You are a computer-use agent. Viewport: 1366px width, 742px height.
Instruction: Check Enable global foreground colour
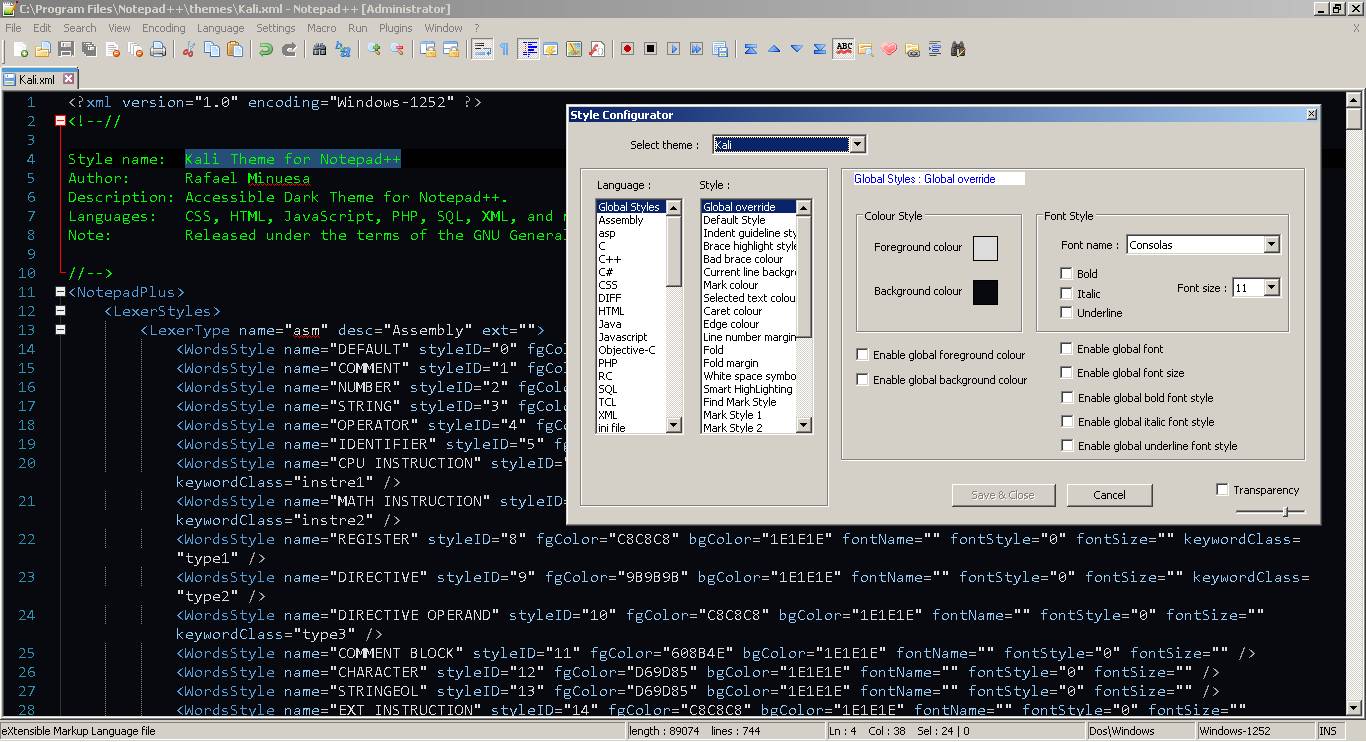[x=862, y=355]
